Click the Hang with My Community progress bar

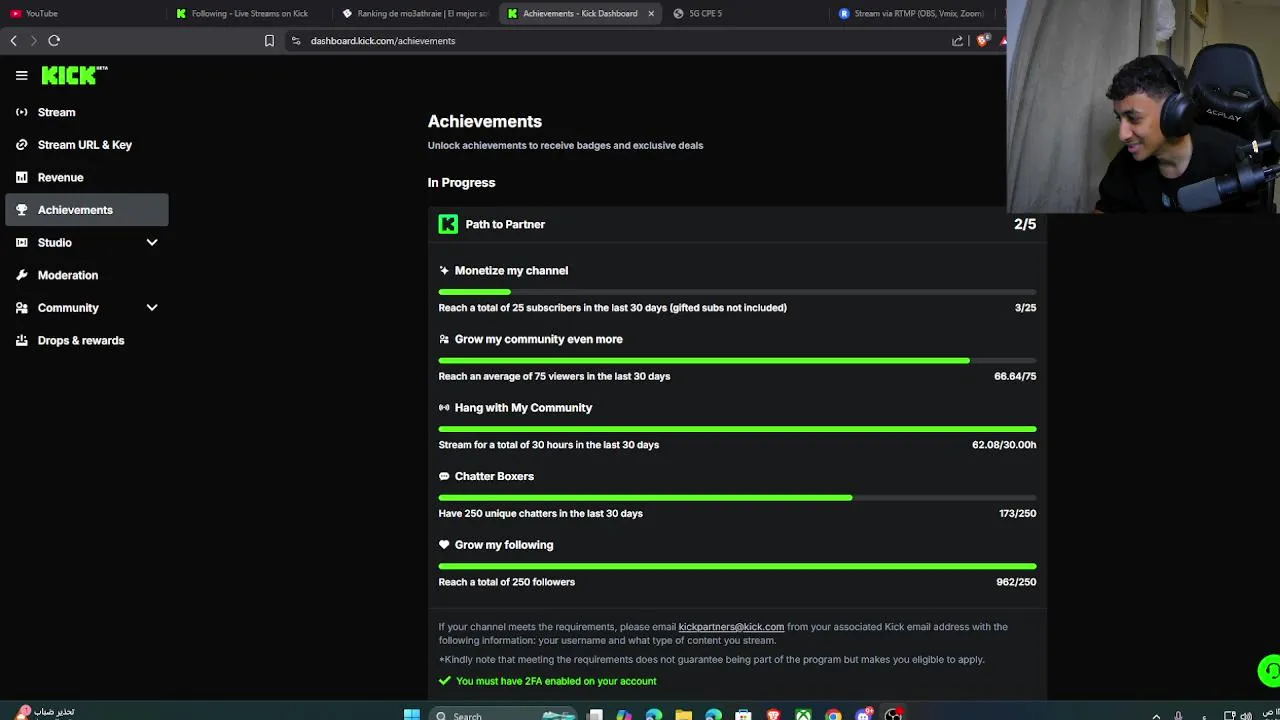click(x=737, y=429)
